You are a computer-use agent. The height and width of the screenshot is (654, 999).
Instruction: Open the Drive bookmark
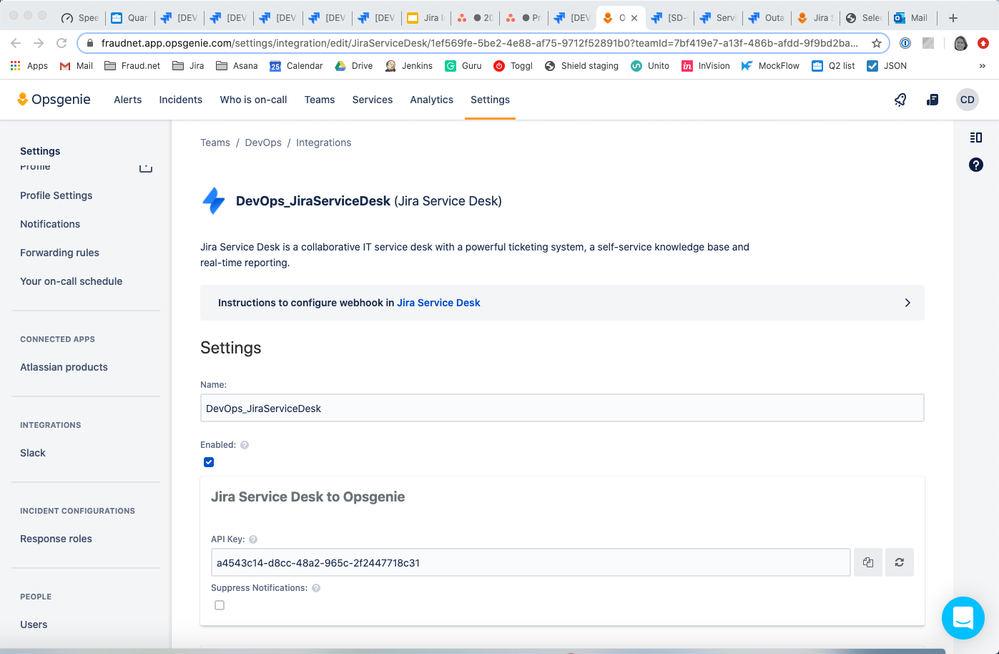pos(354,66)
